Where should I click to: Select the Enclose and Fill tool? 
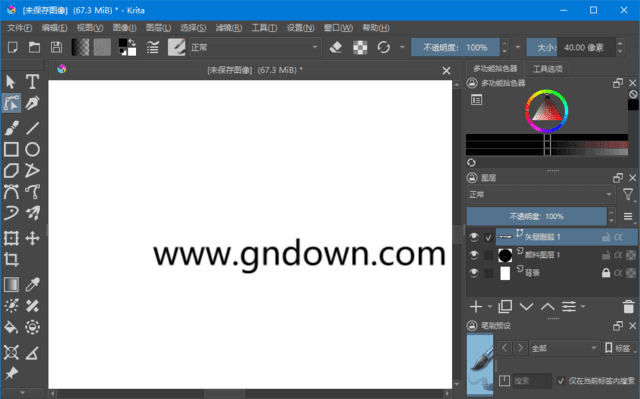click(32, 327)
